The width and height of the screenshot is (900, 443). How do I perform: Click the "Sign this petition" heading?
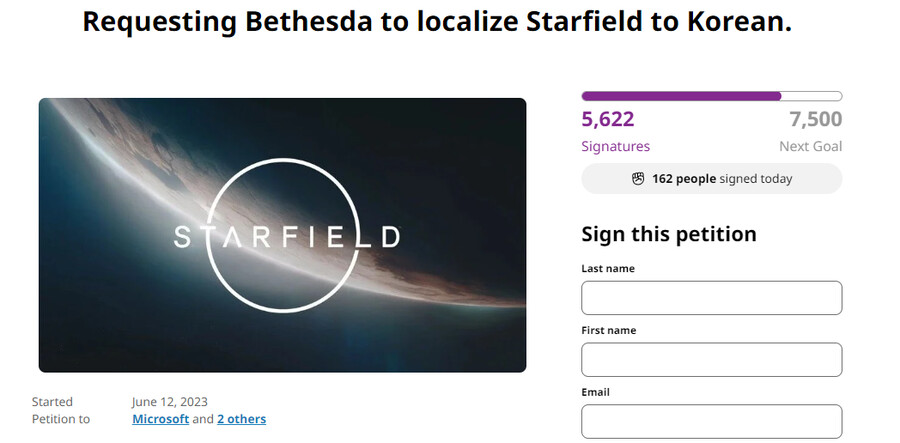coord(669,234)
